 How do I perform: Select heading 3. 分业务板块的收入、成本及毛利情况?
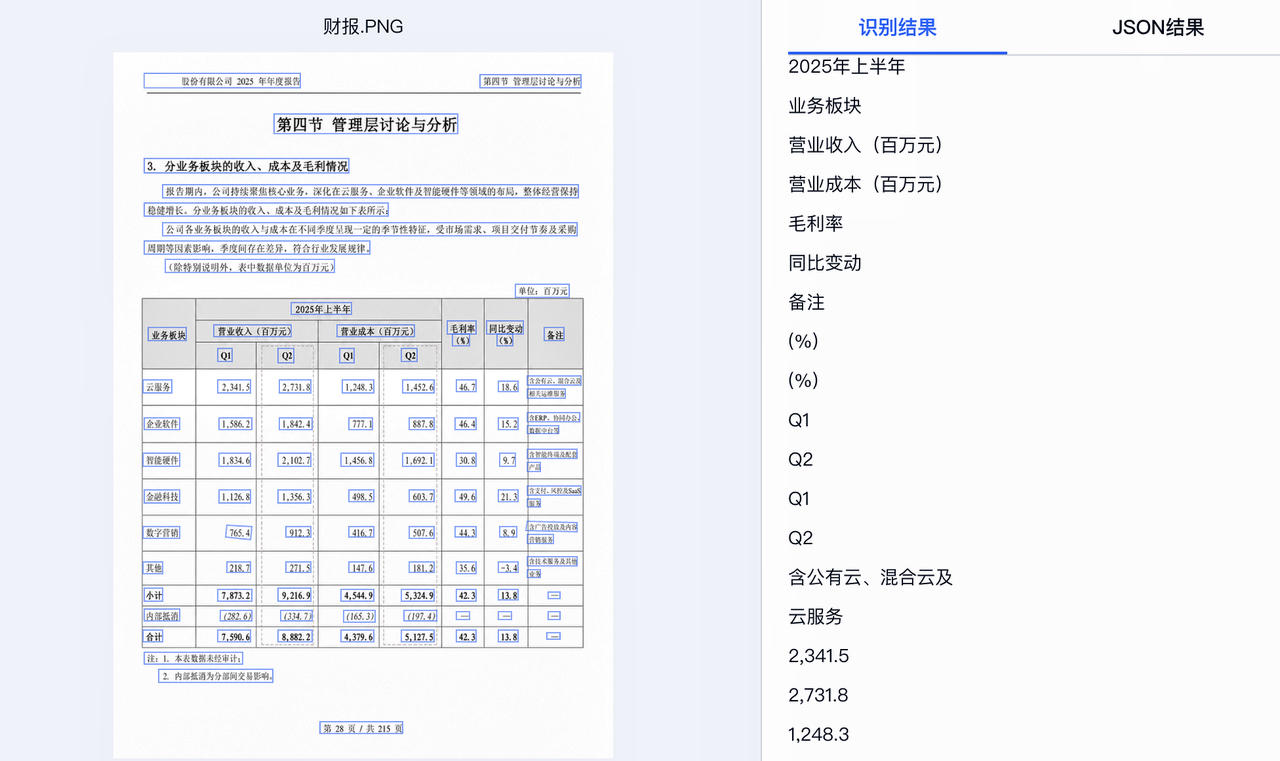(x=247, y=166)
